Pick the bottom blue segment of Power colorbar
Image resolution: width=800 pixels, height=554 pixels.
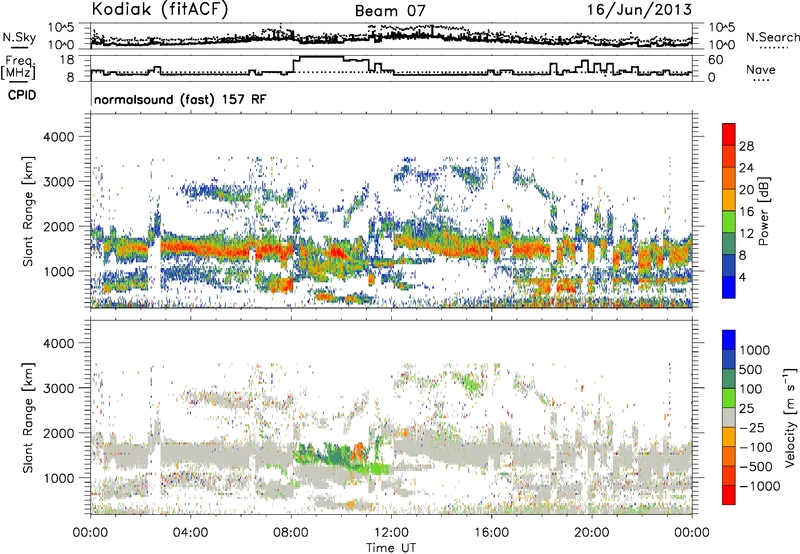(729, 288)
